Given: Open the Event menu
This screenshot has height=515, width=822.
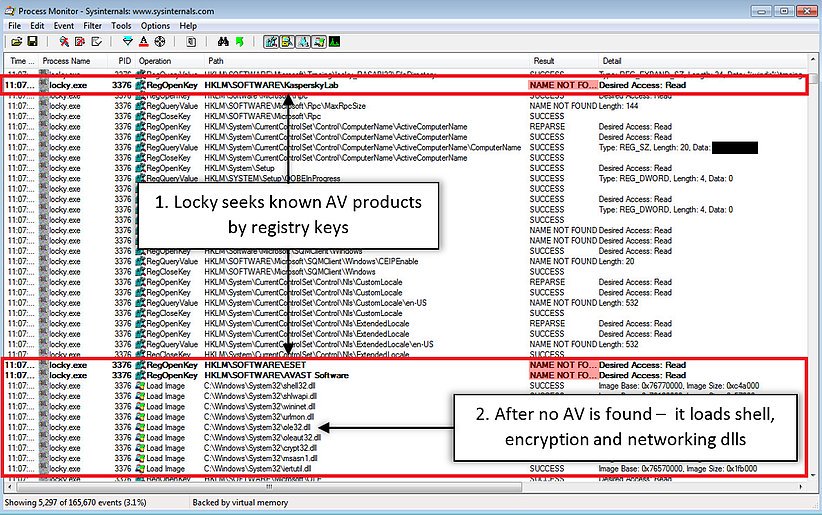Looking at the screenshot, I should coord(63,26).
